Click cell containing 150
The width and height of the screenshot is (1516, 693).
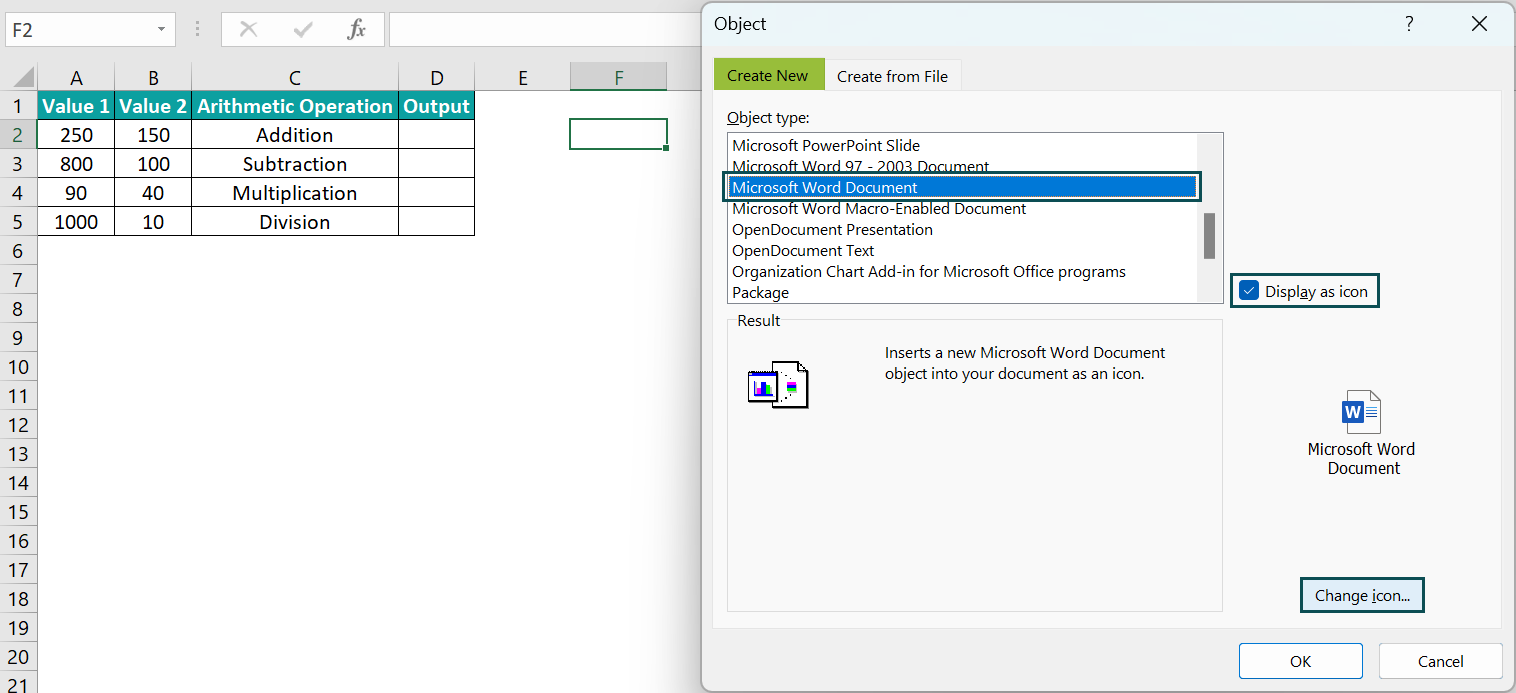click(x=153, y=135)
